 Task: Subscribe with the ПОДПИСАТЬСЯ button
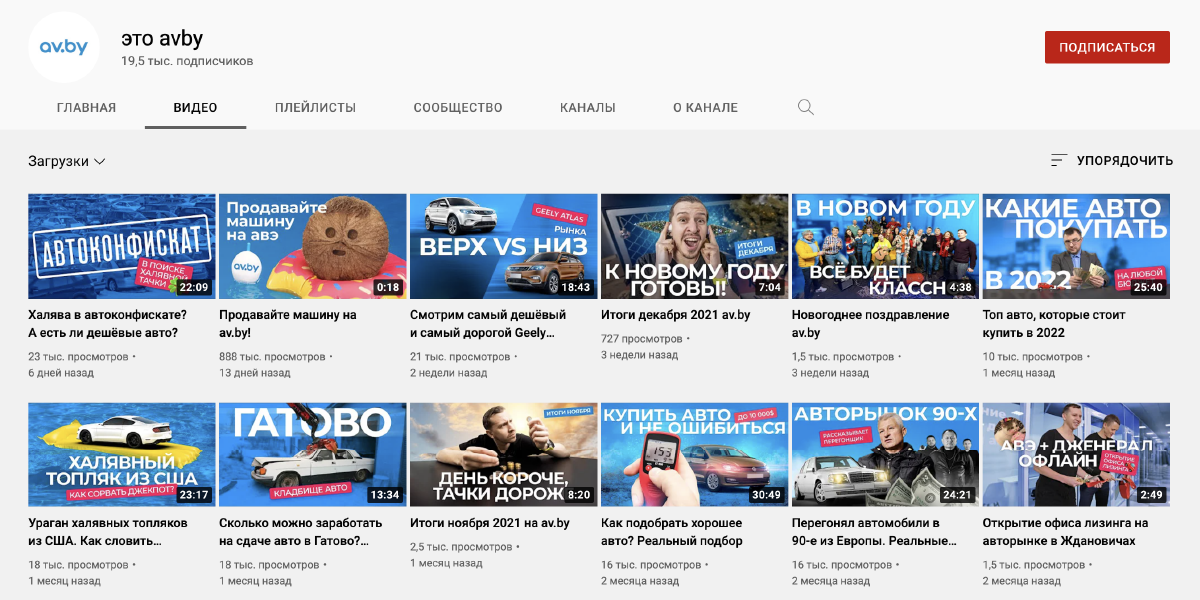pyautogui.click(x=1107, y=47)
